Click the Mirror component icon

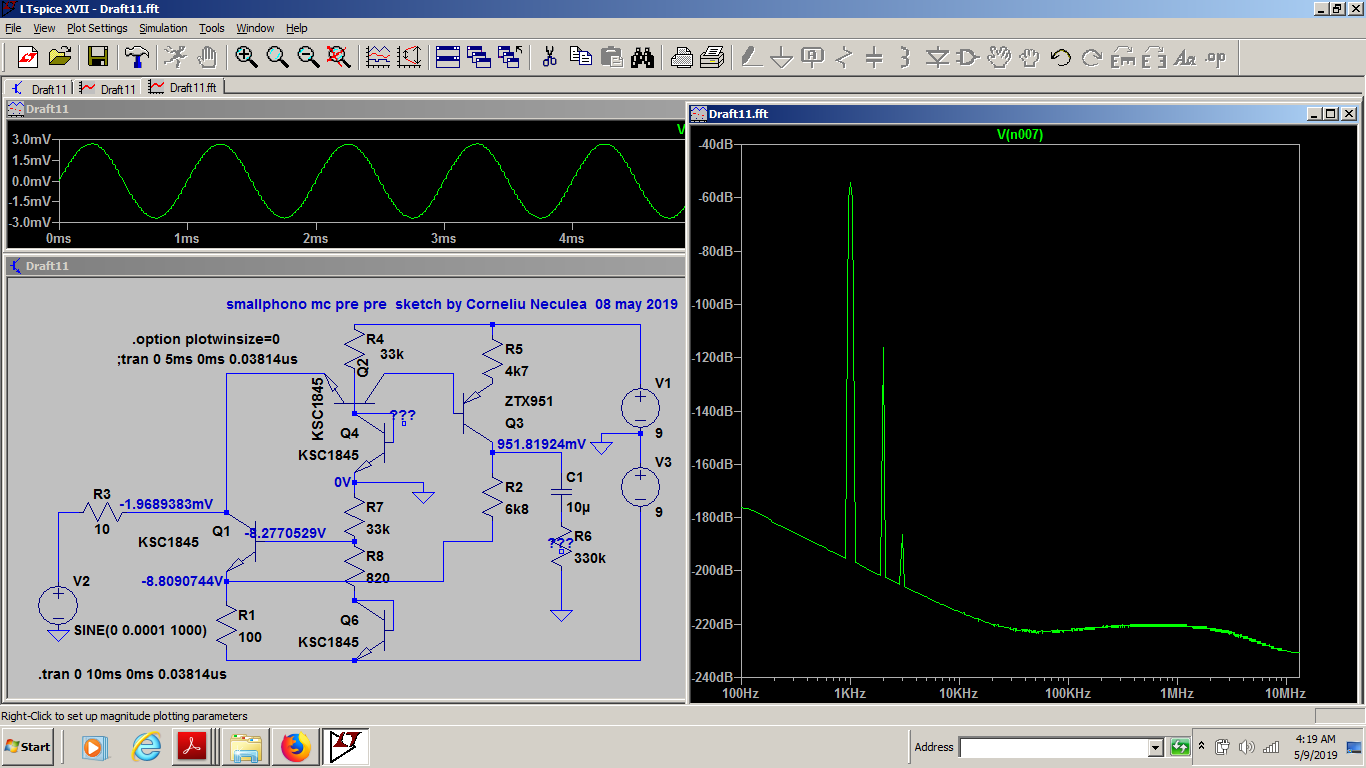tap(1153, 57)
